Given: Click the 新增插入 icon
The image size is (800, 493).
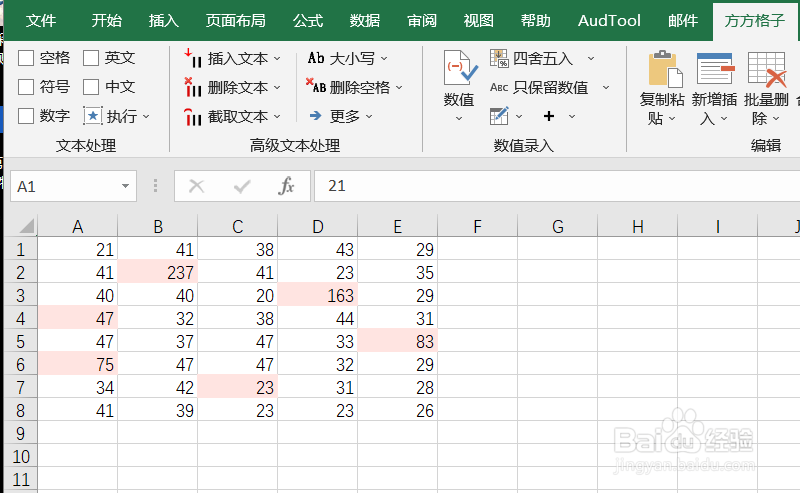Looking at the screenshot, I should point(715,68).
